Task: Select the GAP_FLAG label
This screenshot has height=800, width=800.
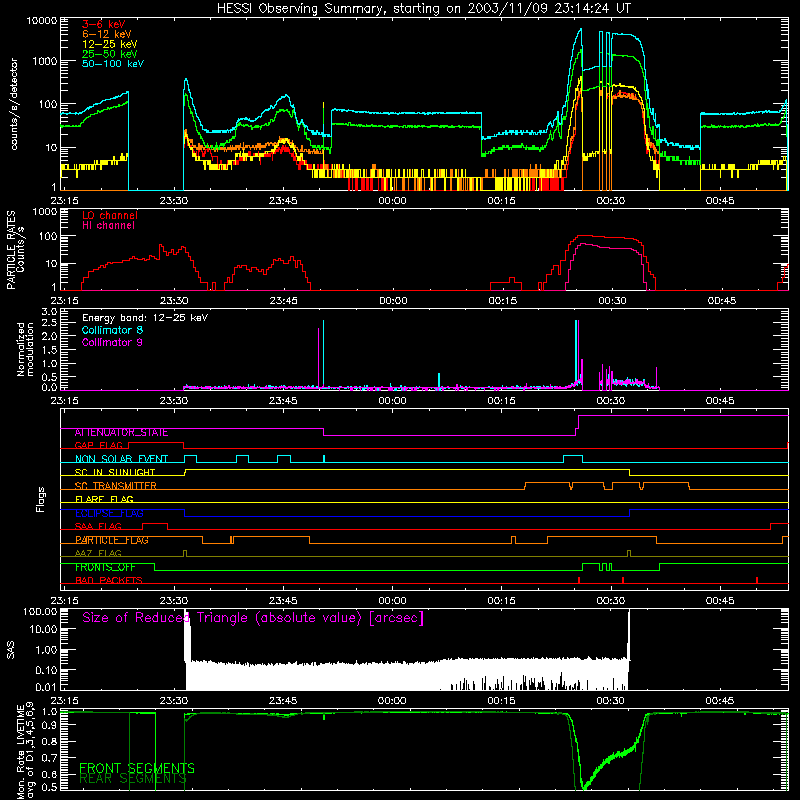Action: point(98,446)
